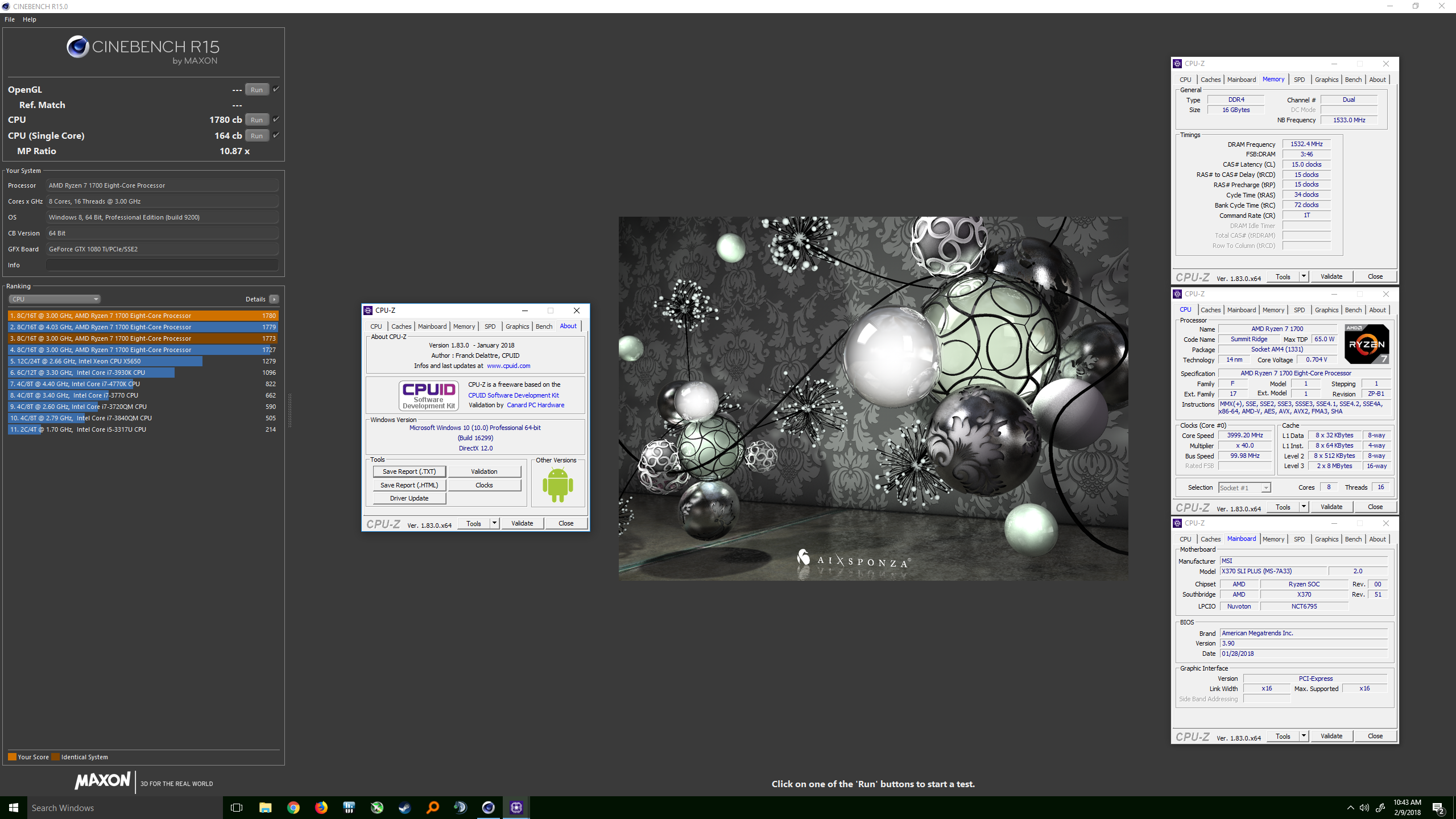The image size is (1456, 819).
Task: Switch to Bench tab in the About CPU-Z window
Action: click(x=544, y=326)
